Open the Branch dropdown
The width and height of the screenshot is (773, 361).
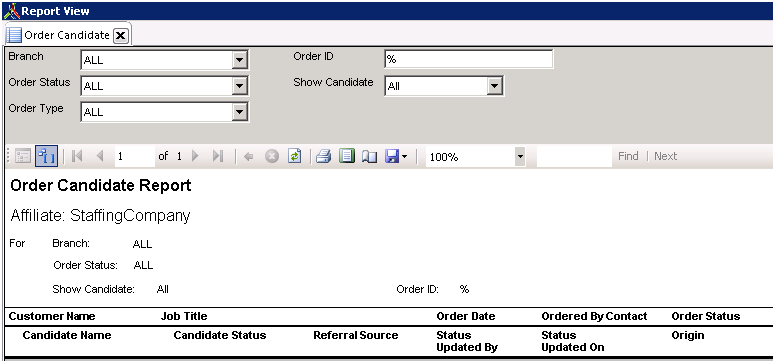point(239,60)
